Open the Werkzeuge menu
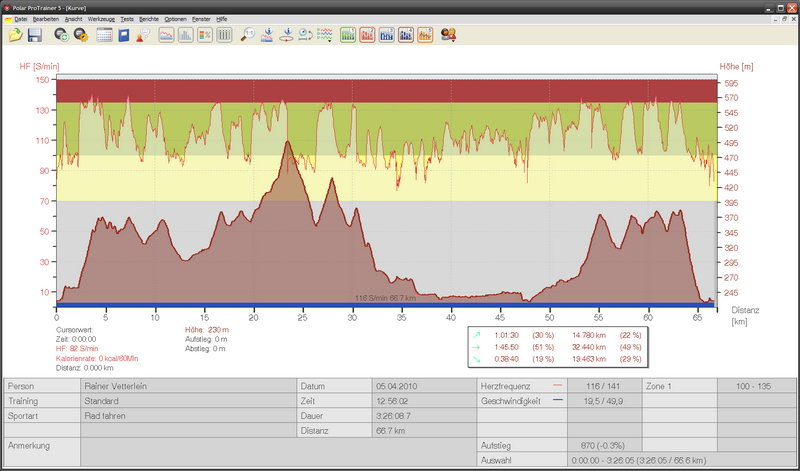800x471 pixels. click(x=101, y=19)
